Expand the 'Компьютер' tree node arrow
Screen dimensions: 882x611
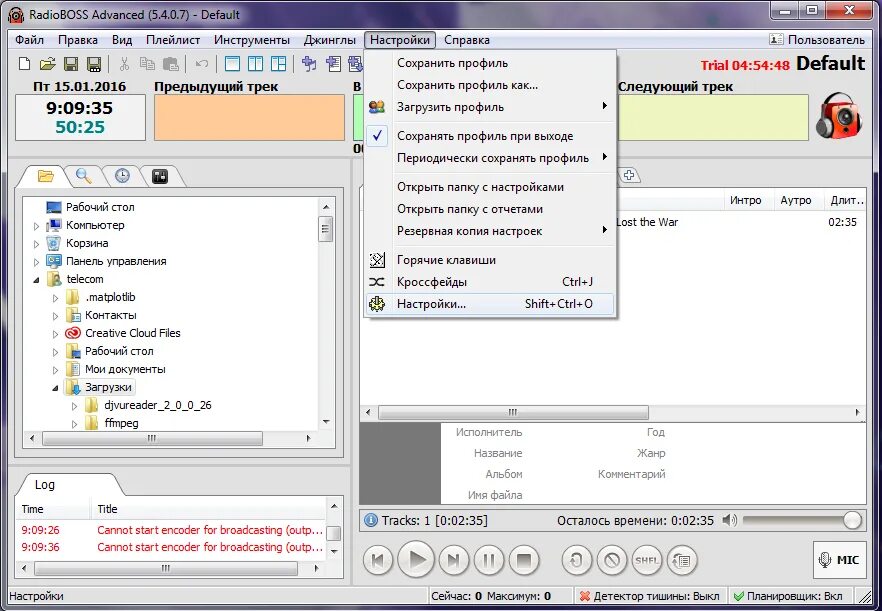tap(37, 226)
